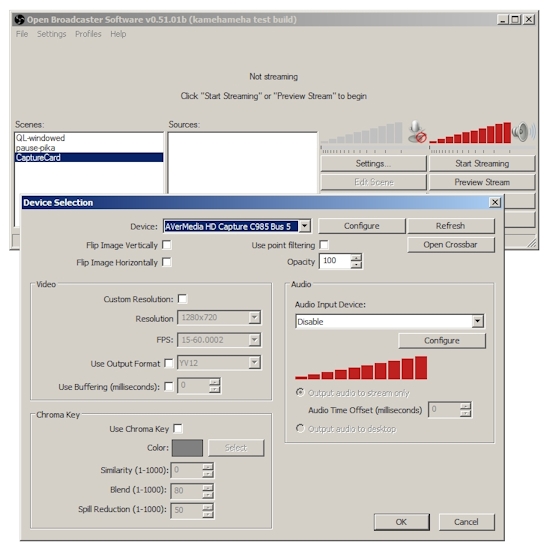
Task: Click the muted microphone icon
Action: (x=417, y=132)
